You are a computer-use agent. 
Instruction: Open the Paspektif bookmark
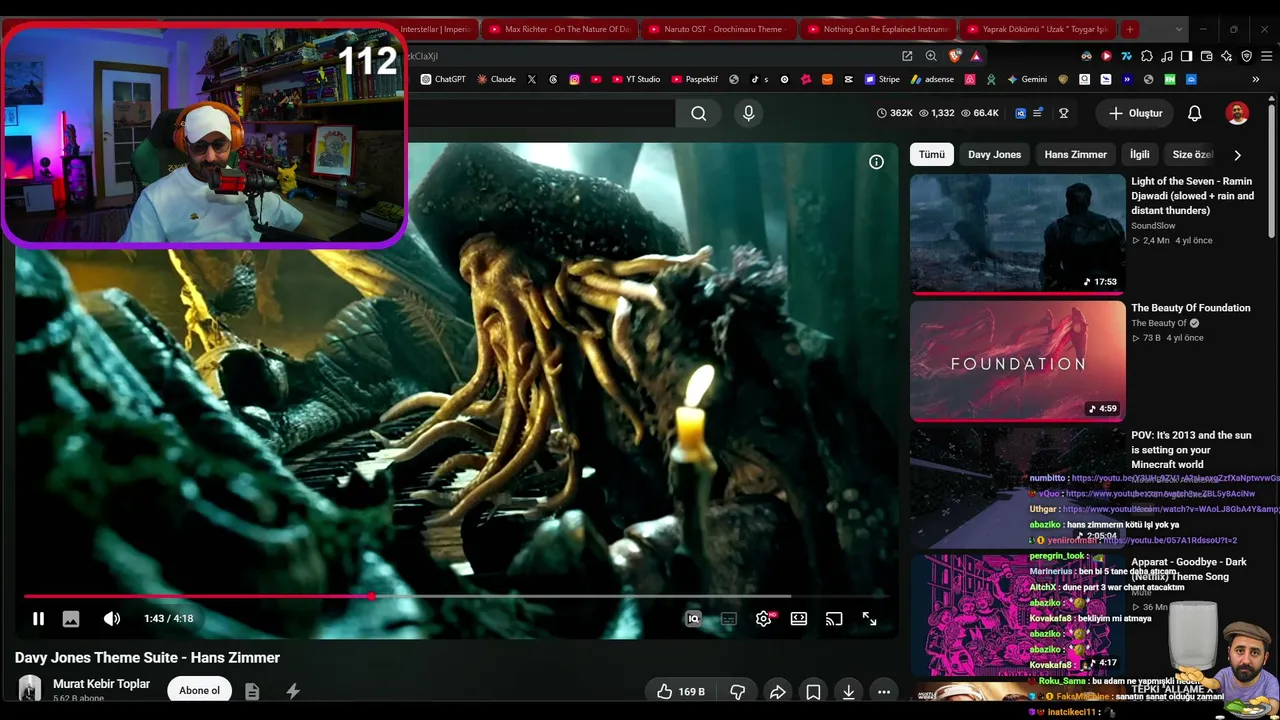tap(694, 79)
